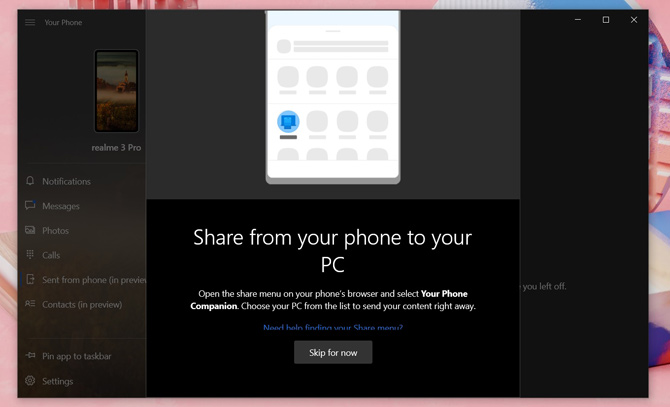Click the Settings gear icon

(x=30, y=380)
